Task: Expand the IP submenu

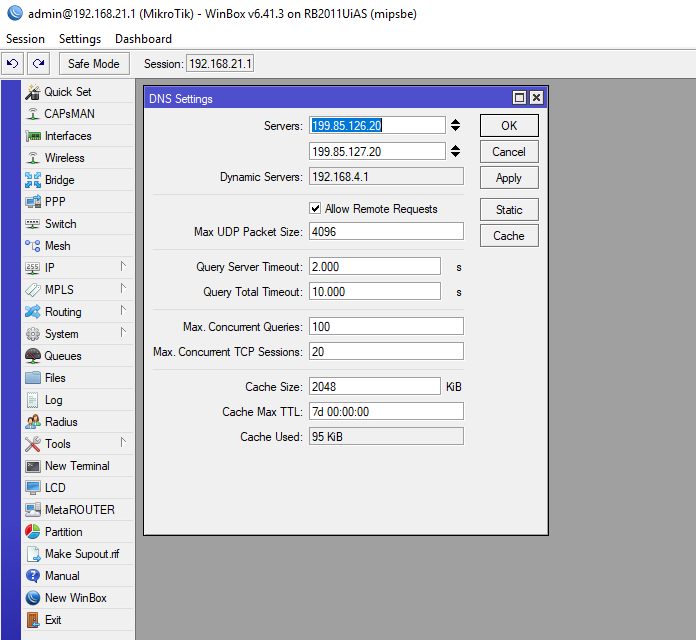Action: pyautogui.click(x=123, y=267)
